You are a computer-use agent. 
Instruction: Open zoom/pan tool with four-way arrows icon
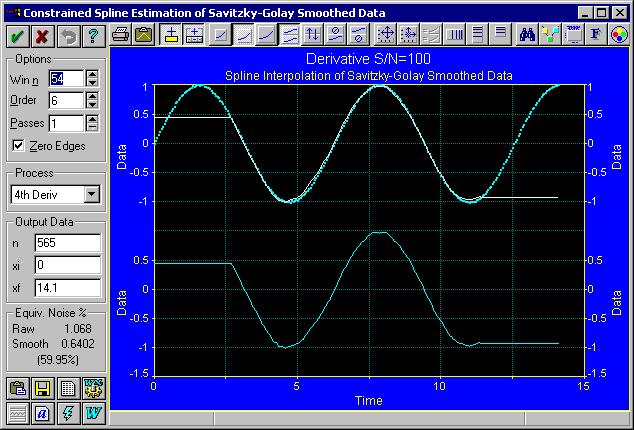386,35
